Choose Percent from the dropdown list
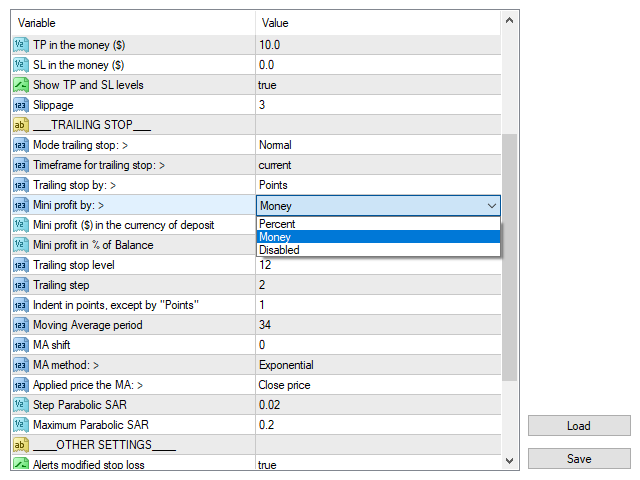This screenshot has width=640, height=480. point(378,224)
